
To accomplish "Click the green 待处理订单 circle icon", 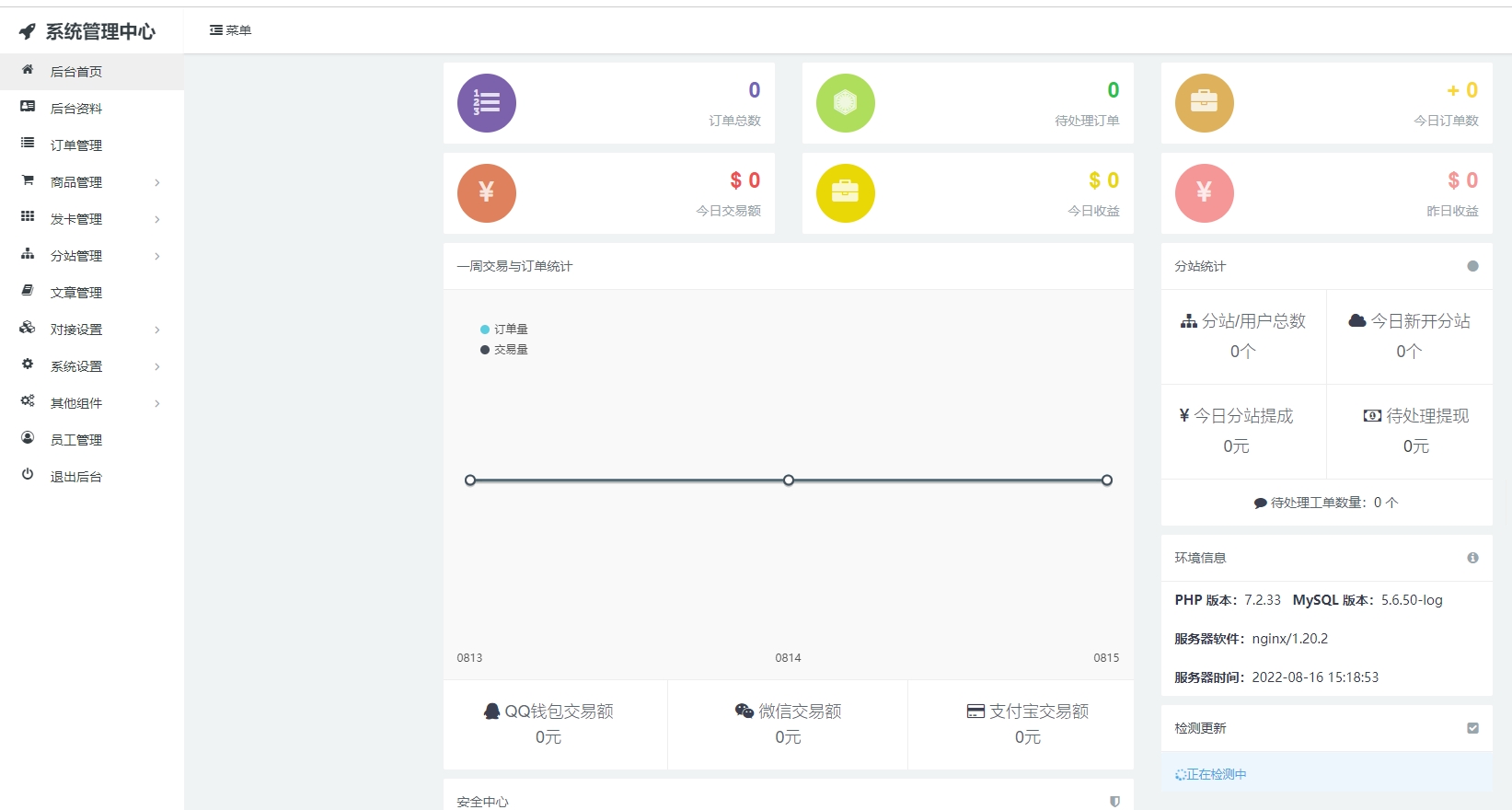I will tap(846, 103).
